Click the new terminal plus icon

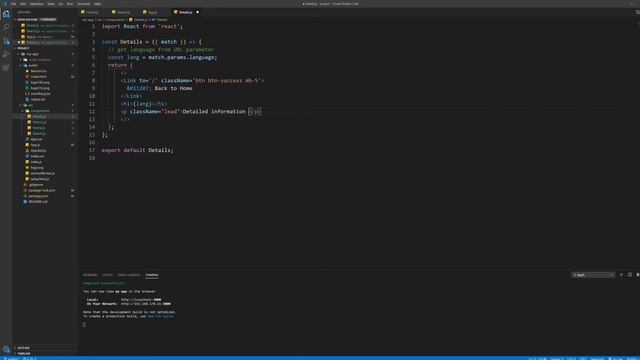pos(622,275)
